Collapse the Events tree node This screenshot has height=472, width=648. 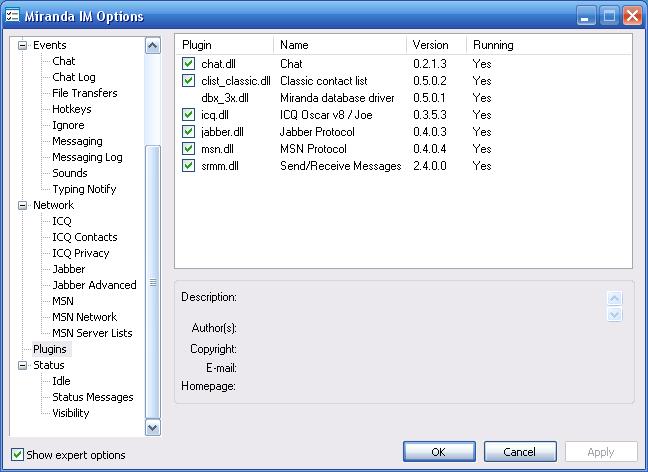(x=23, y=45)
